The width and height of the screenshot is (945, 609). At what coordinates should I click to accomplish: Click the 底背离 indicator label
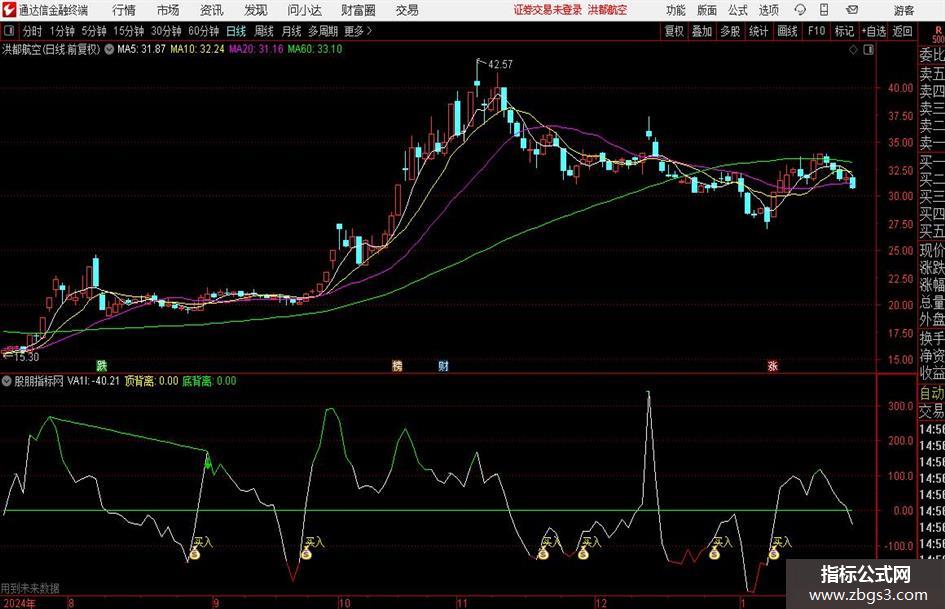[209, 381]
